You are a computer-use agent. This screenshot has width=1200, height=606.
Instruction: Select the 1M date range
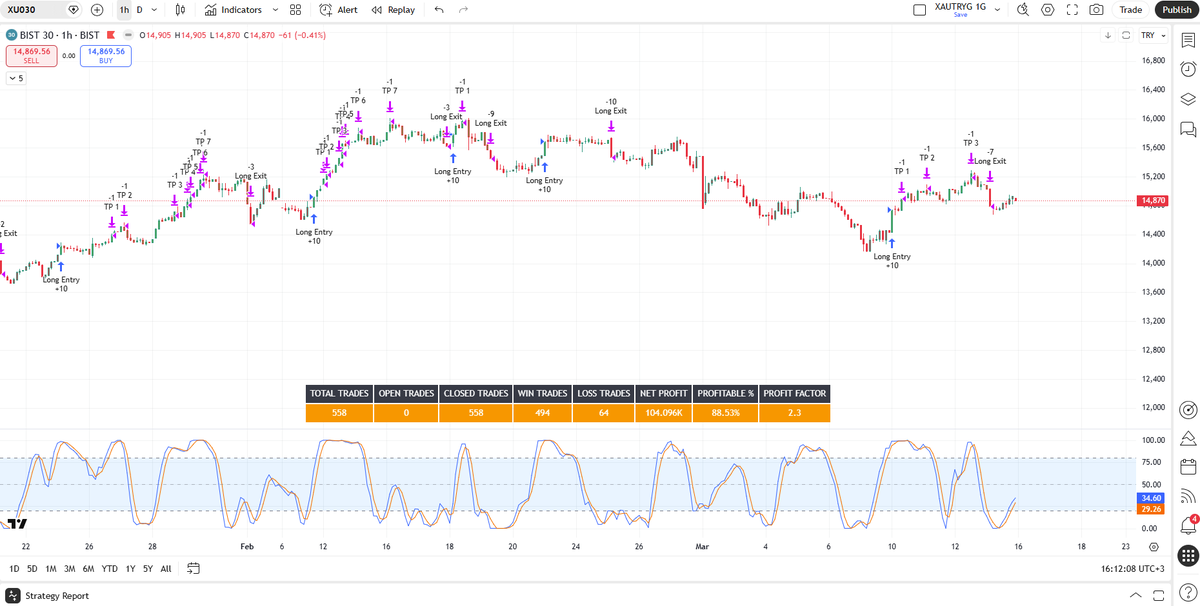tap(51, 568)
